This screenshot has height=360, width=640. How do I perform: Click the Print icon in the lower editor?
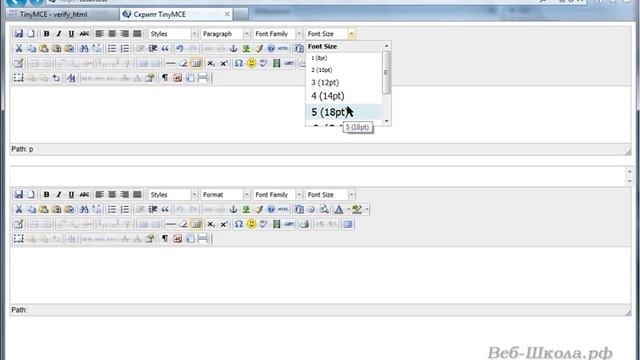304,224
